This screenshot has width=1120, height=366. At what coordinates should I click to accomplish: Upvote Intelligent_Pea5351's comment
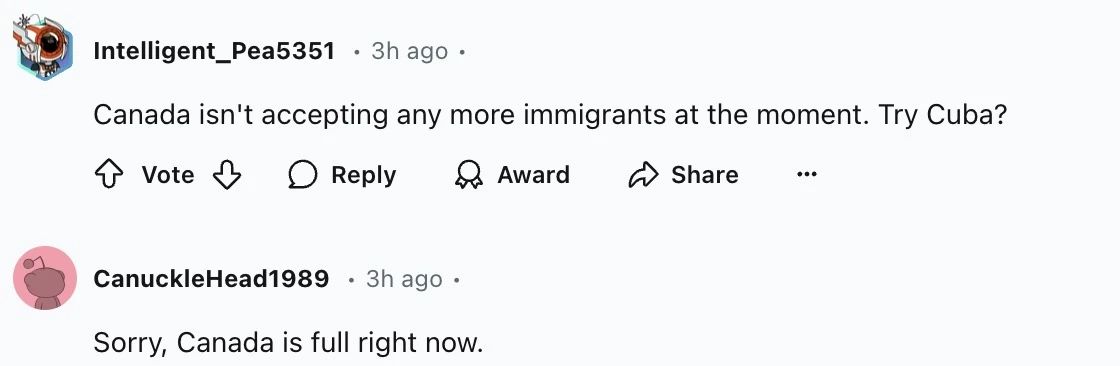coord(109,175)
